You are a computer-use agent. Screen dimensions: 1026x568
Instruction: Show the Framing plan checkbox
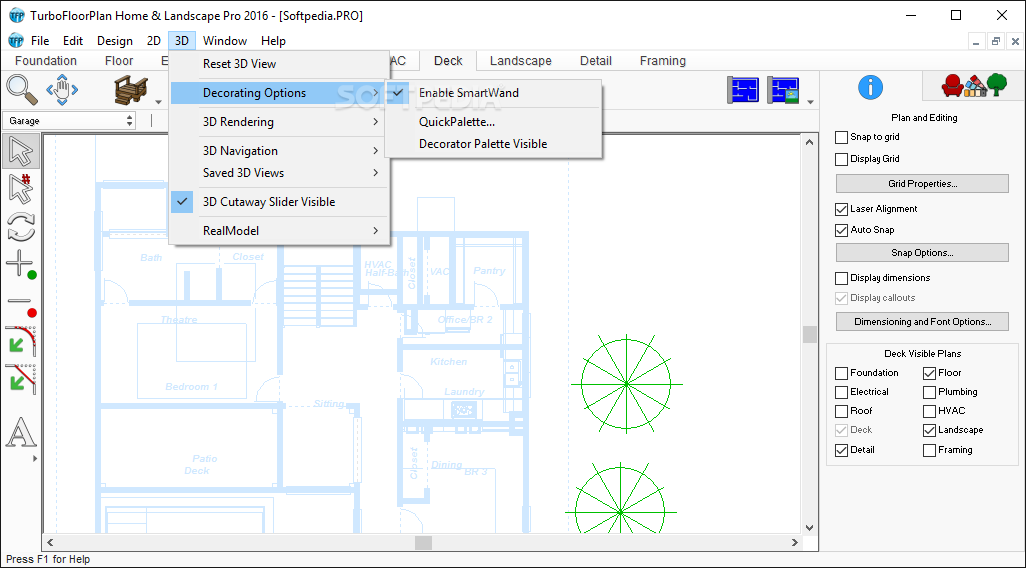point(929,450)
